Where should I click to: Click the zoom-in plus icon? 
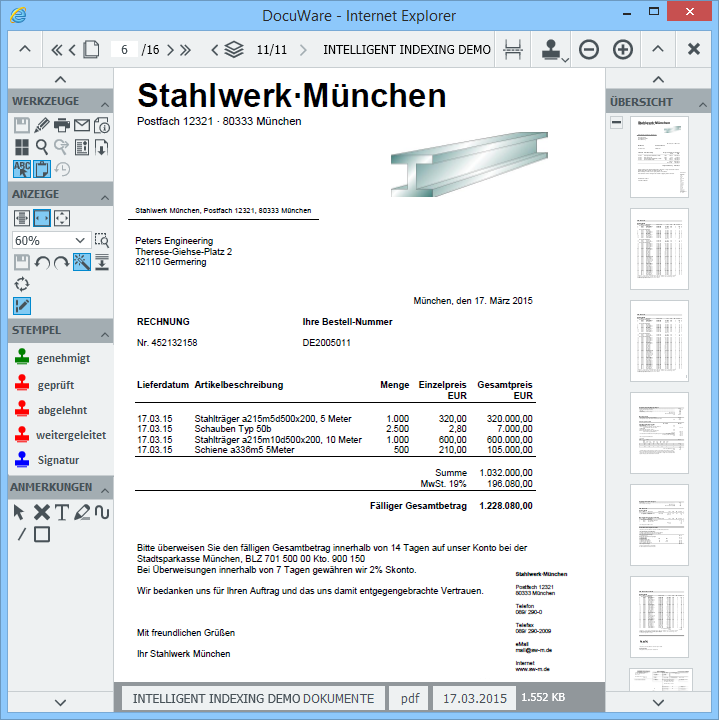point(623,49)
